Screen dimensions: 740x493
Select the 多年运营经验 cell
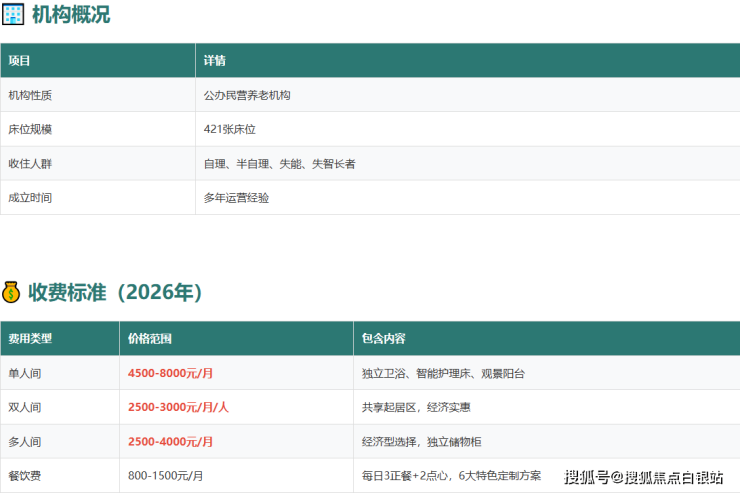tap(236, 198)
